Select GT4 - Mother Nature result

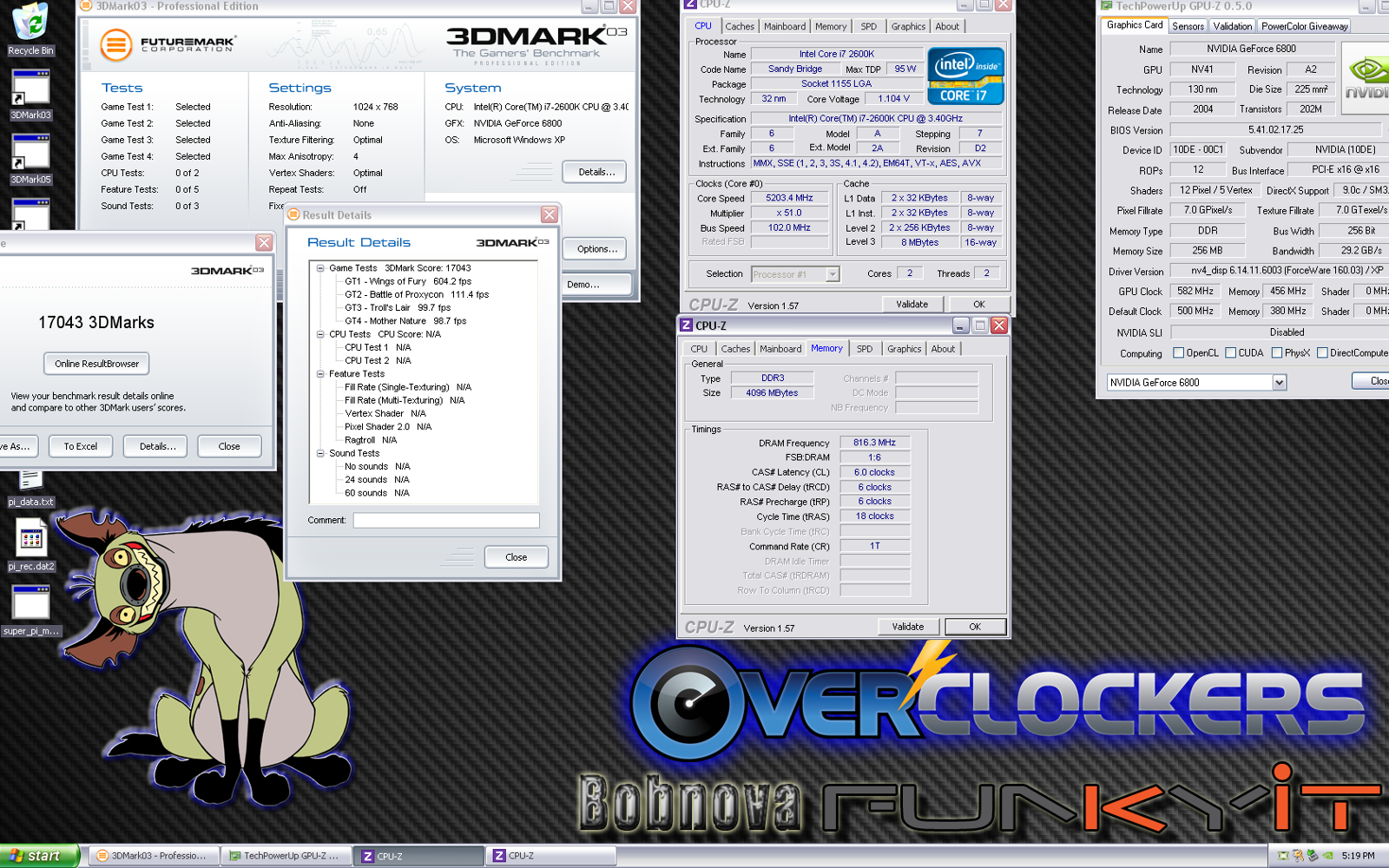point(405,321)
